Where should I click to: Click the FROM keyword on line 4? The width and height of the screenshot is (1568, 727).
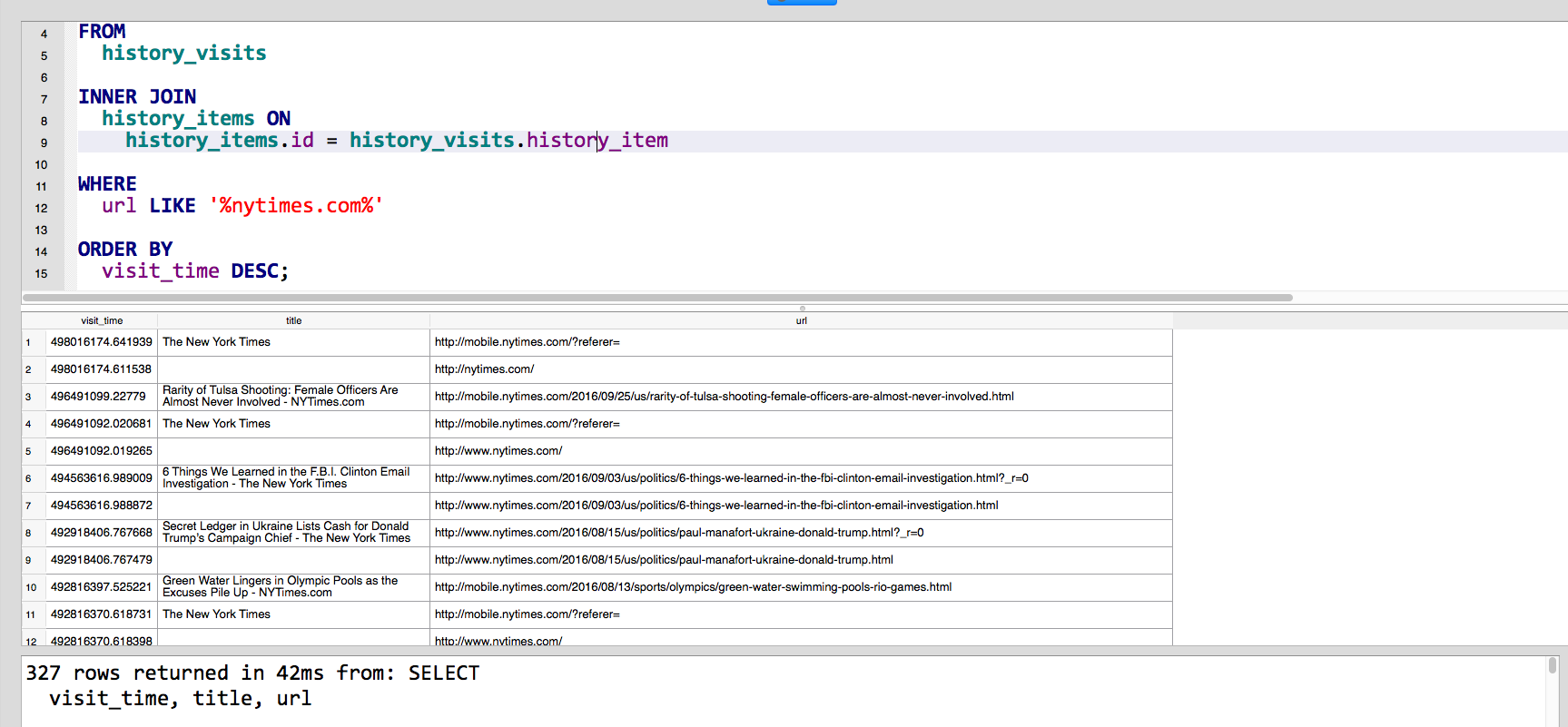(102, 32)
